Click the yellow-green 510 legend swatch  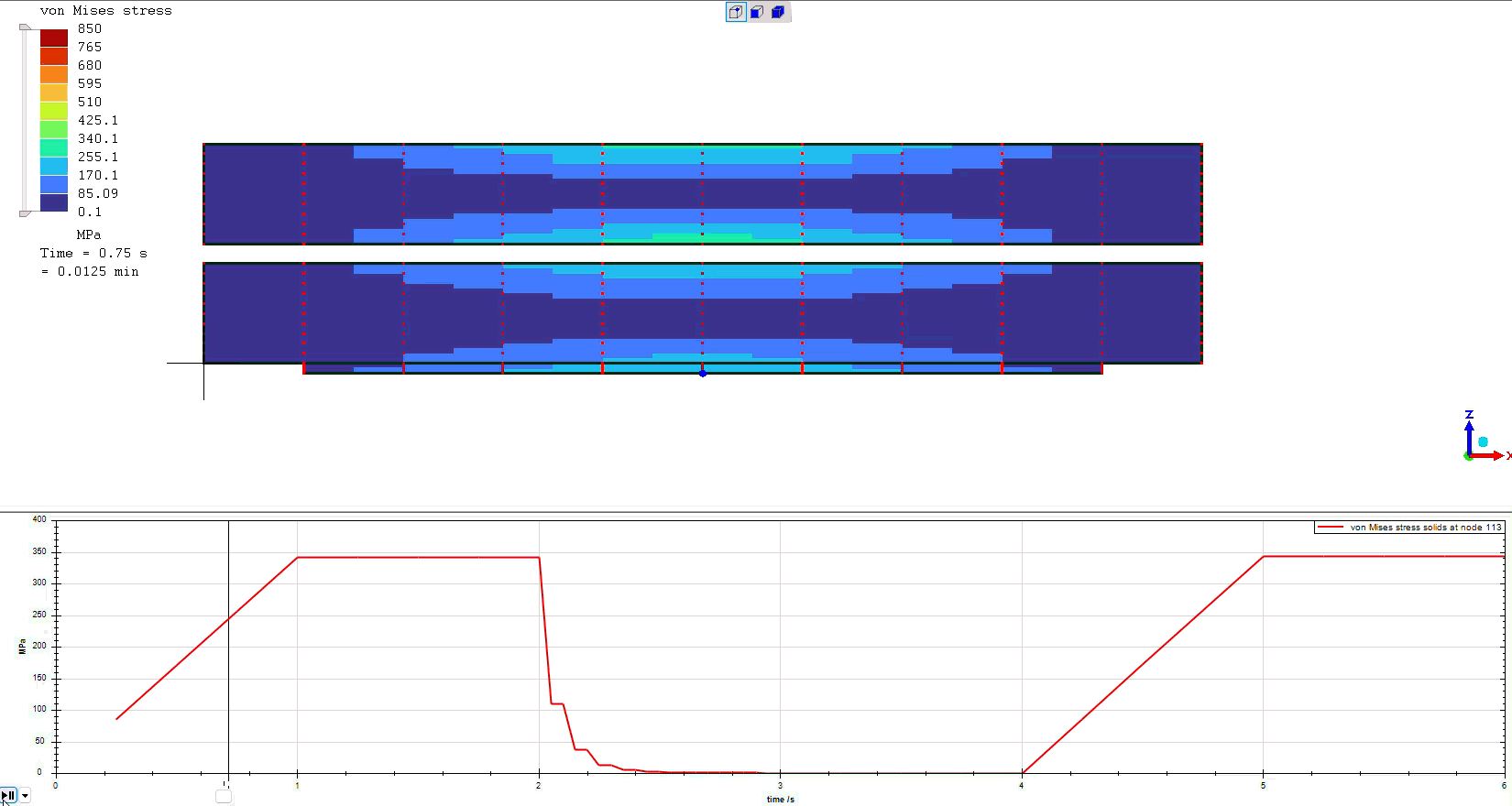coord(54,111)
